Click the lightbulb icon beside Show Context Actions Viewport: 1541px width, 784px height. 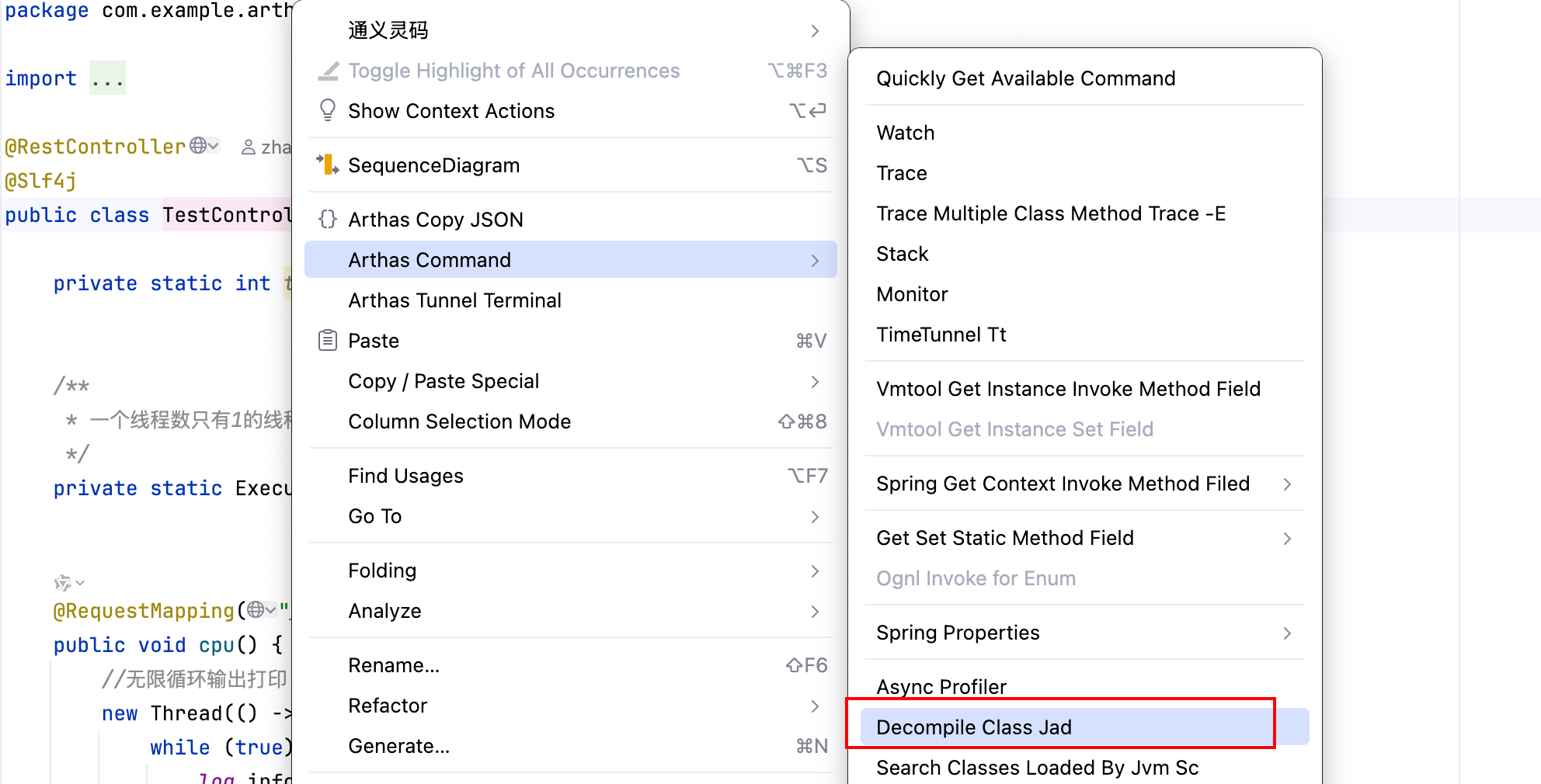click(x=328, y=110)
